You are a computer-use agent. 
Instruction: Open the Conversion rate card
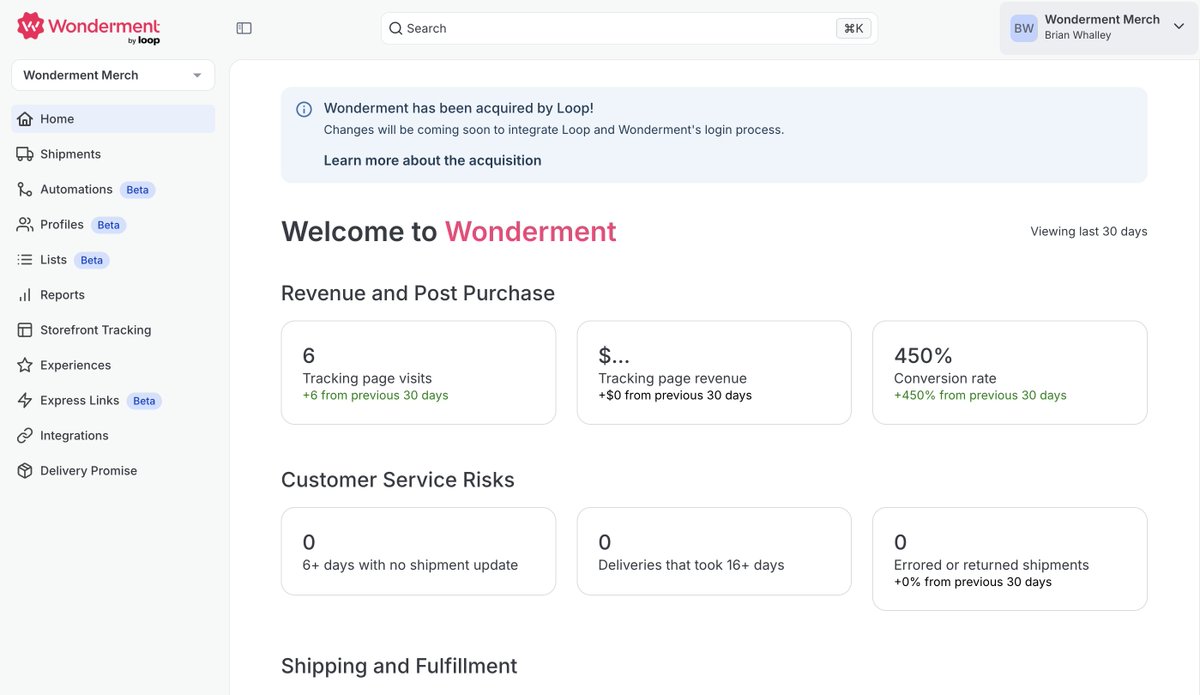click(1009, 372)
